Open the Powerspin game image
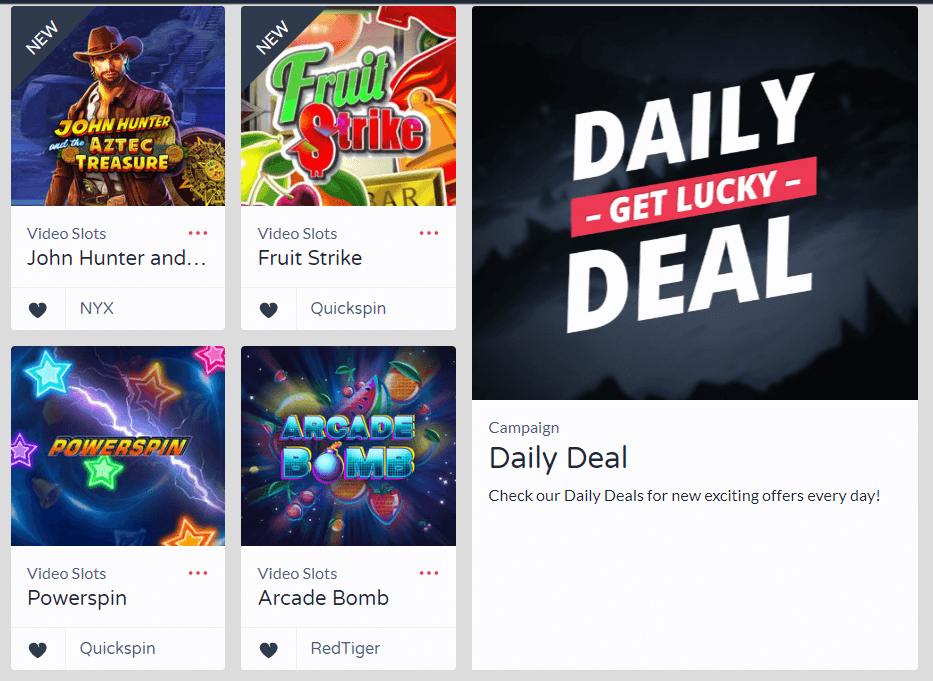The height and width of the screenshot is (681, 933). [x=118, y=446]
